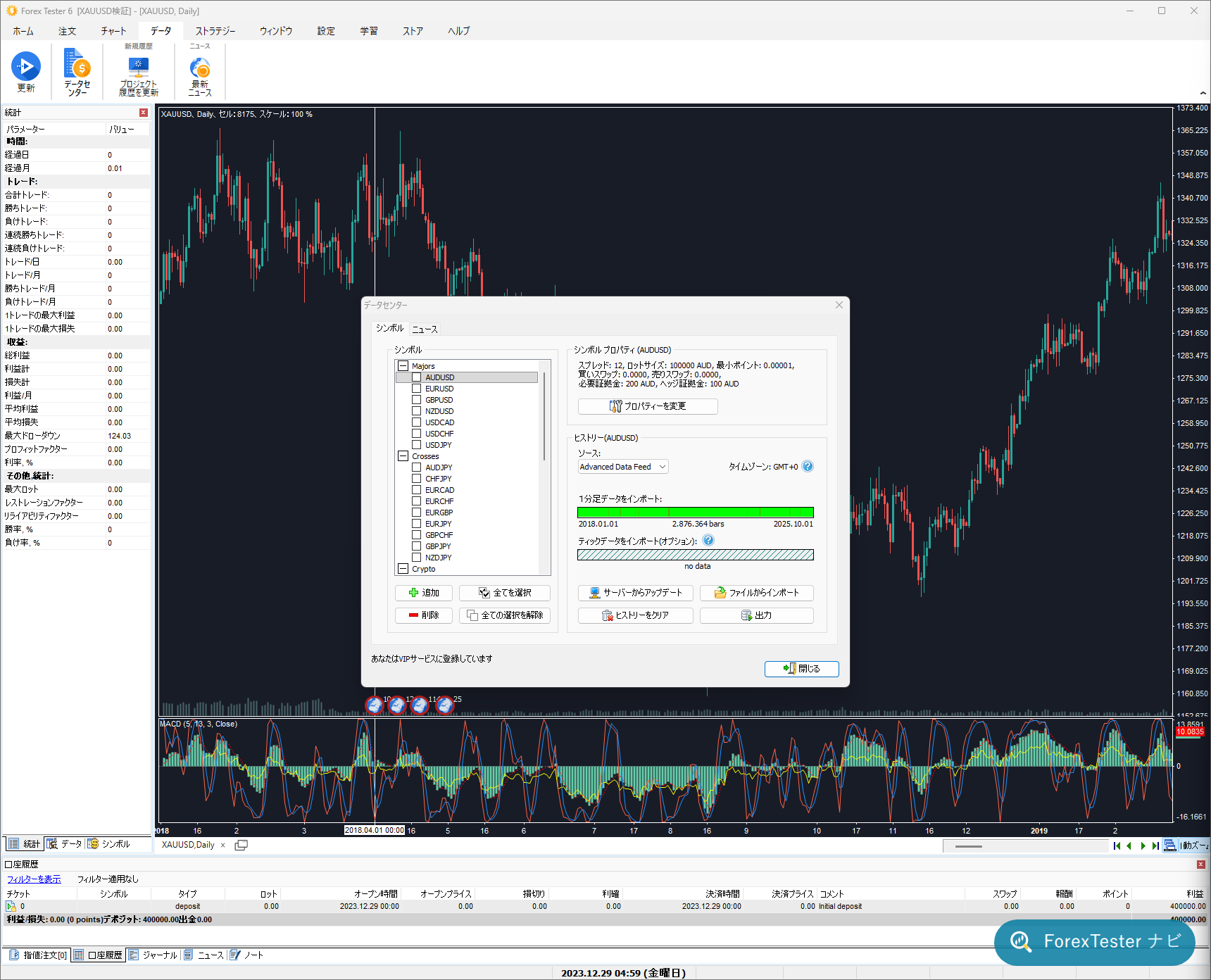Click the timezone help question icon
The width and height of the screenshot is (1211, 980).
click(808, 466)
